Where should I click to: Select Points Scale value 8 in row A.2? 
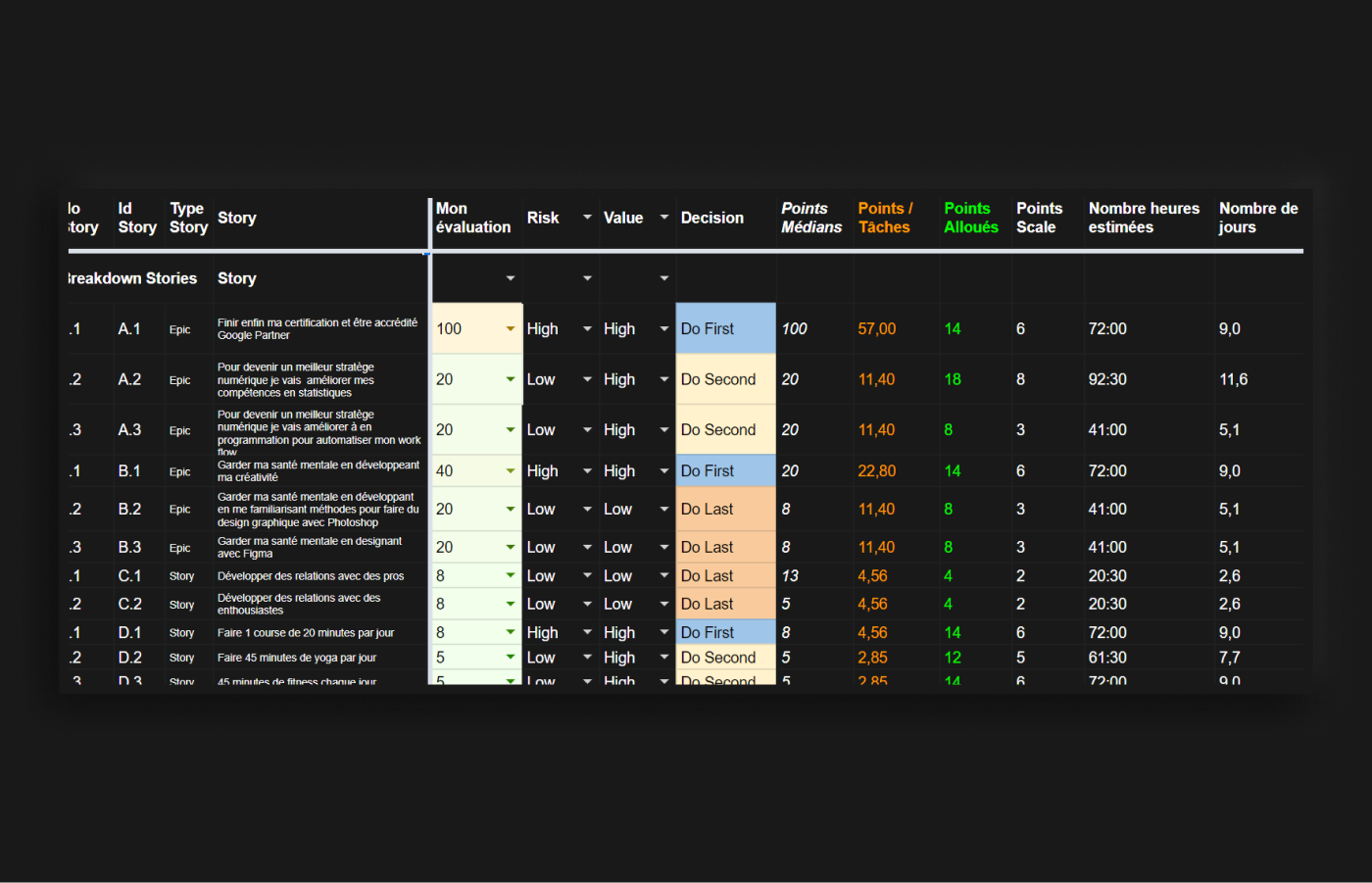[x=1020, y=379]
